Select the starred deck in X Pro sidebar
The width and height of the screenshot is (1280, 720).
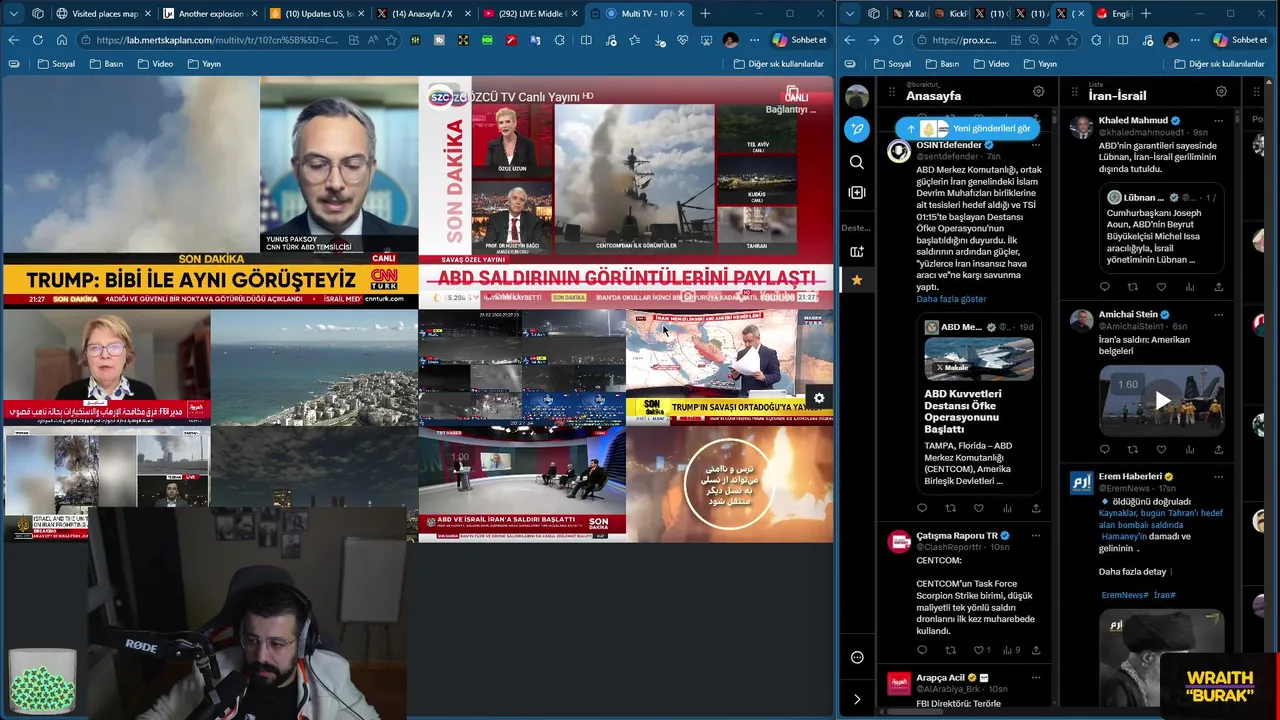pos(857,280)
